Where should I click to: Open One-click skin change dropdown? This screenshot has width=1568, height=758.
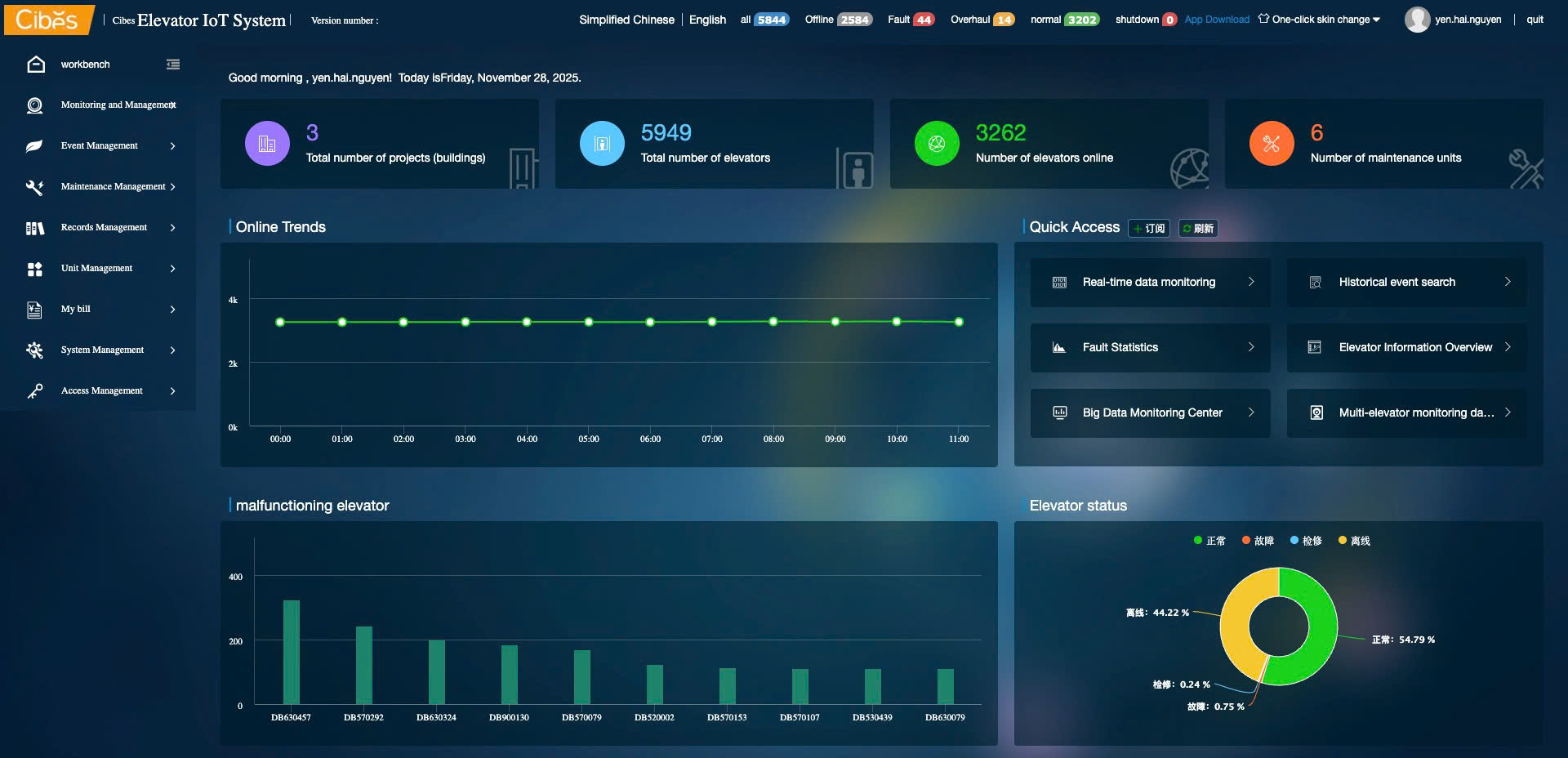(x=1320, y=20)
